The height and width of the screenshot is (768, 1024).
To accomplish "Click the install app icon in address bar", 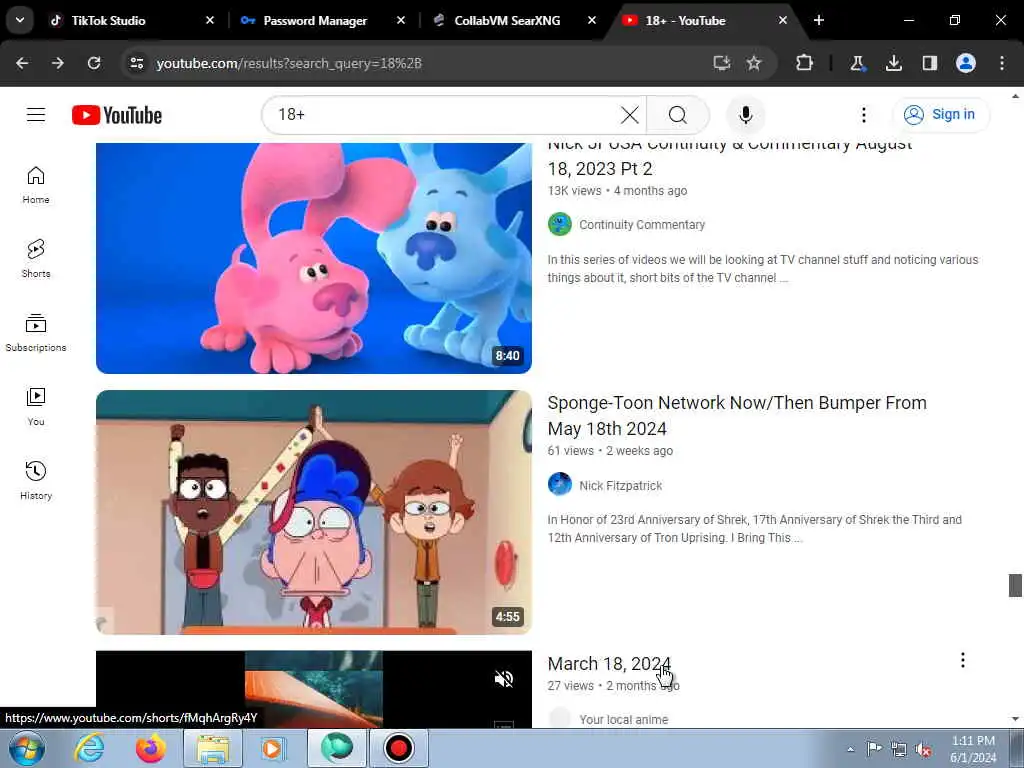I will [x=721, y=63].
